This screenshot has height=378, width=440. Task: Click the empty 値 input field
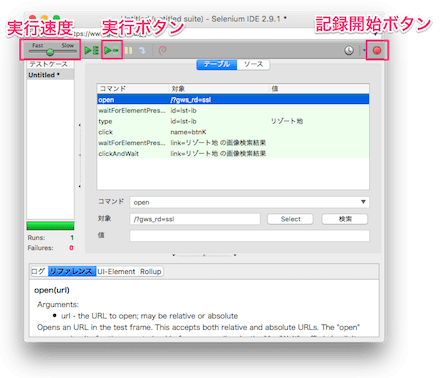(249, 235)
